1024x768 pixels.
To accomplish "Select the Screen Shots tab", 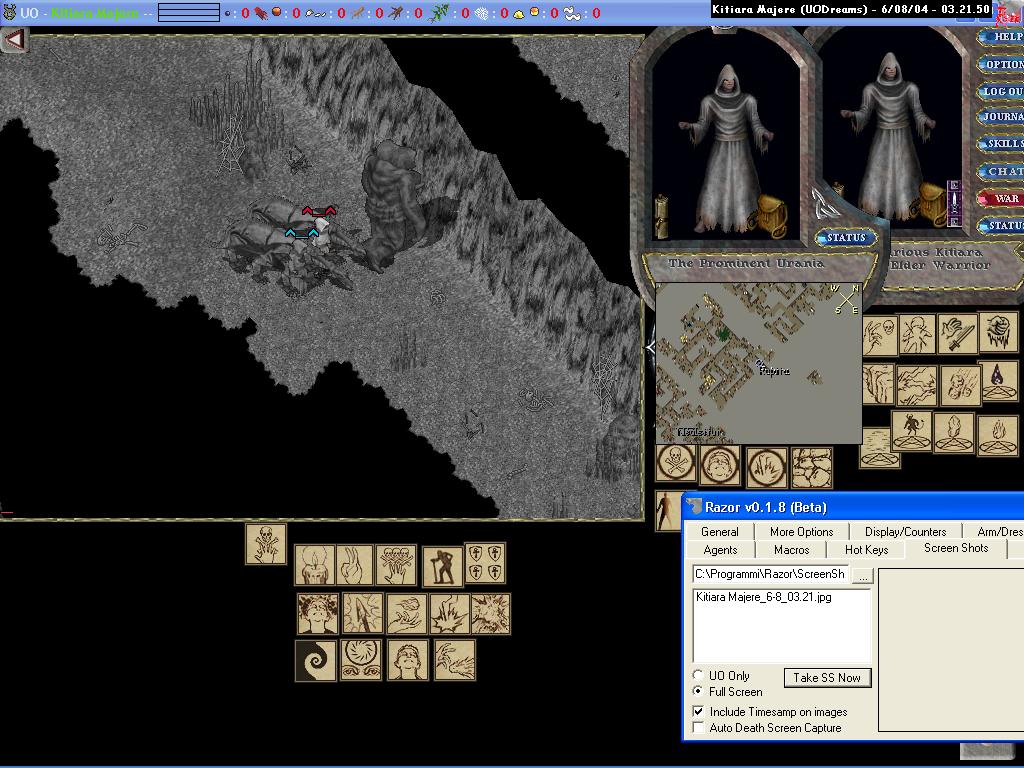I will (x=956, y=549).
